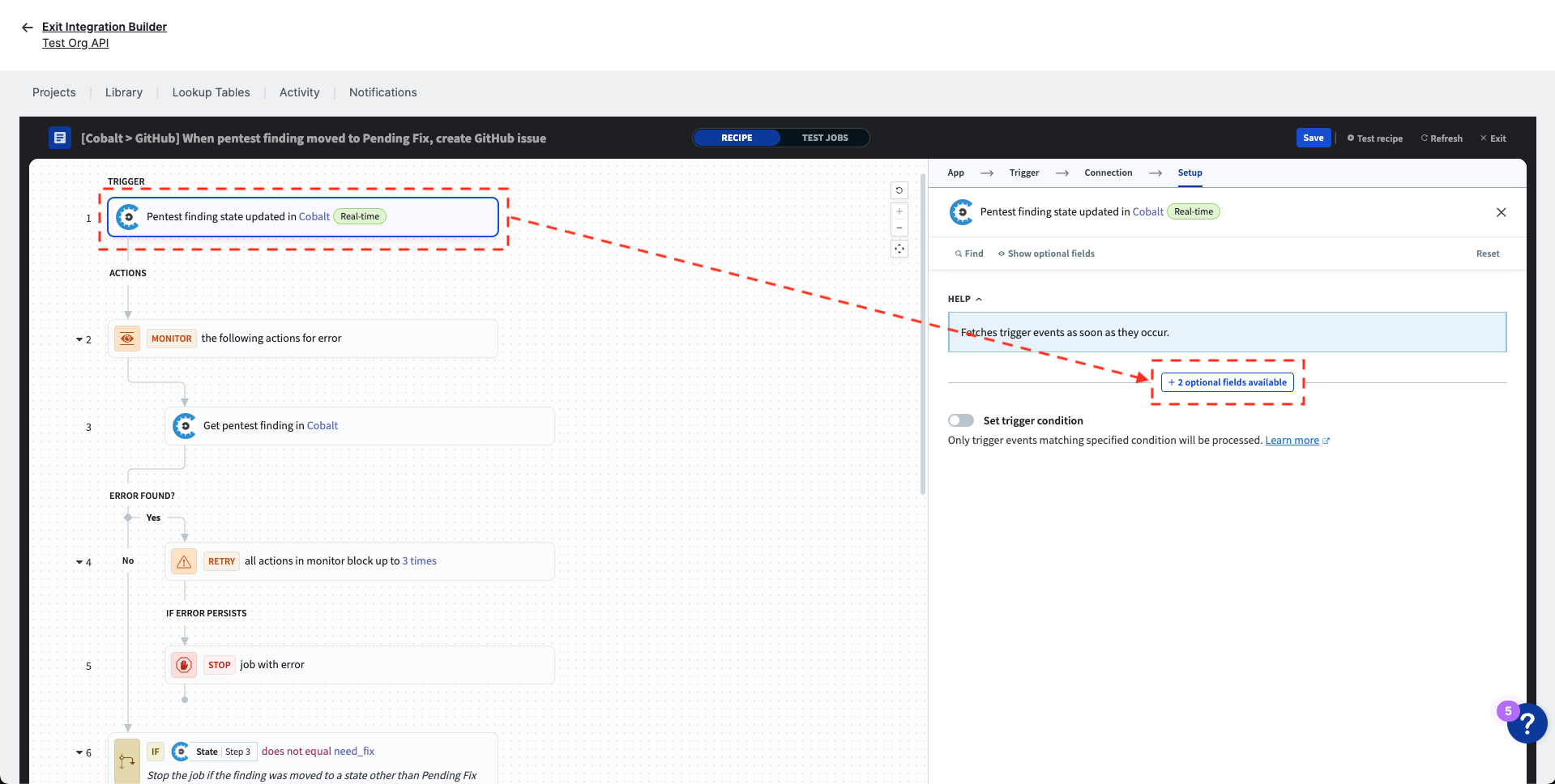Collapse step 4 Retry block
The width and height of the screenshot is (1555, 784).
pyautogui.click(x=79, y=563)
